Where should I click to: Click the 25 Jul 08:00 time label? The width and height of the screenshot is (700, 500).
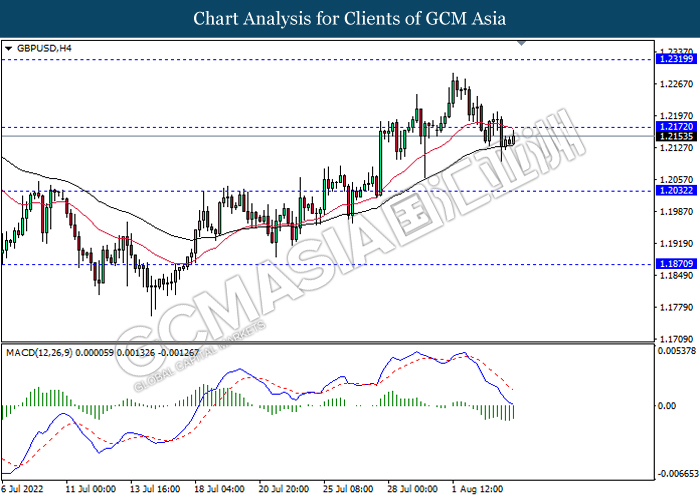348,489
